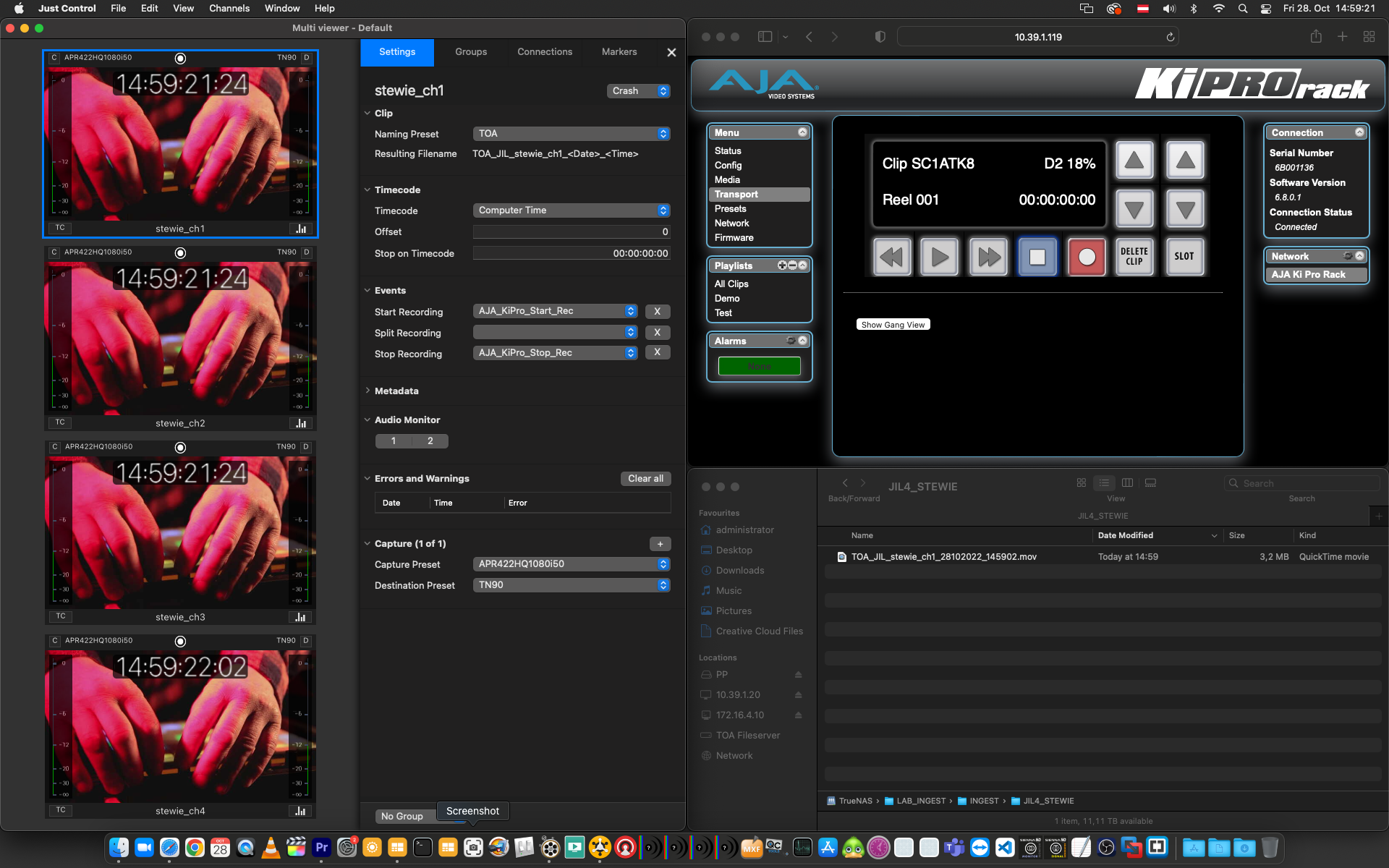Image resolution: width=1389 pixels, height=868 pixels.
Task: Expand the Metadata section
Action: coord(368,391)
